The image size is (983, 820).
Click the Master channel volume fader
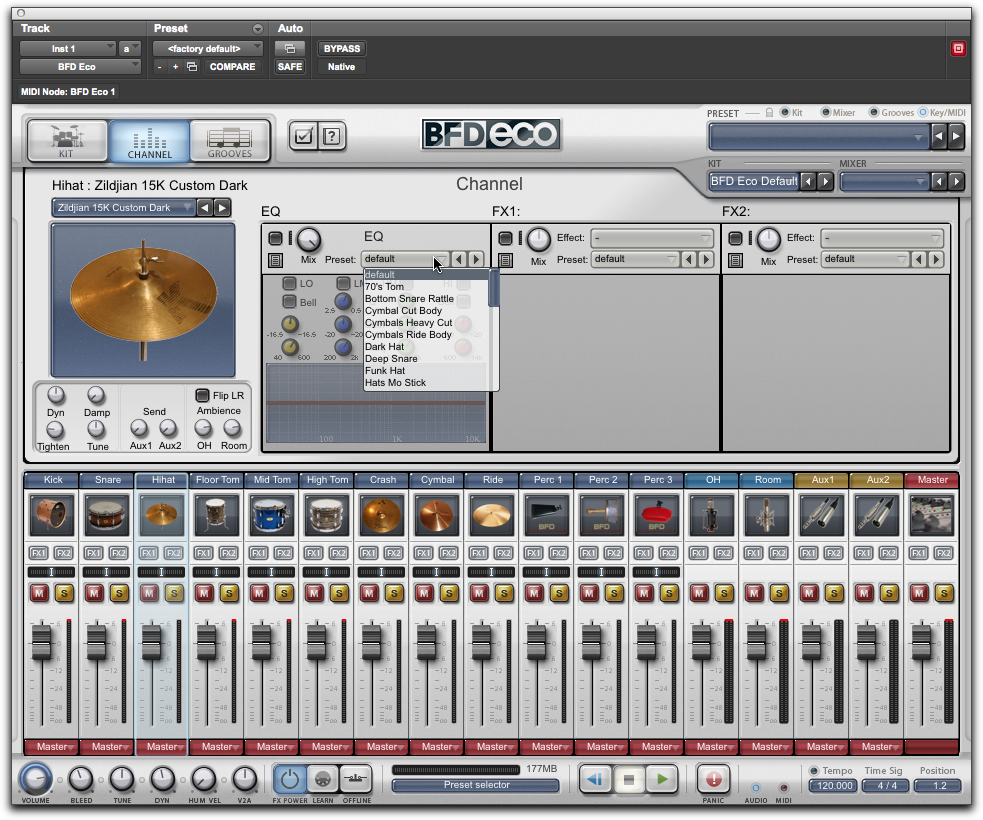(x=922, y=642)
